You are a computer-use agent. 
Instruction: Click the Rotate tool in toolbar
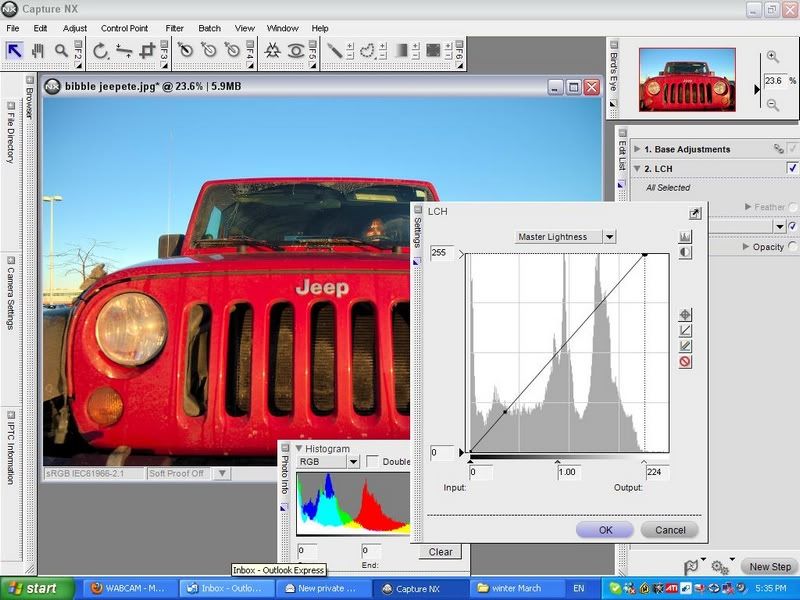pyautogui.click(x=101, y=50)
